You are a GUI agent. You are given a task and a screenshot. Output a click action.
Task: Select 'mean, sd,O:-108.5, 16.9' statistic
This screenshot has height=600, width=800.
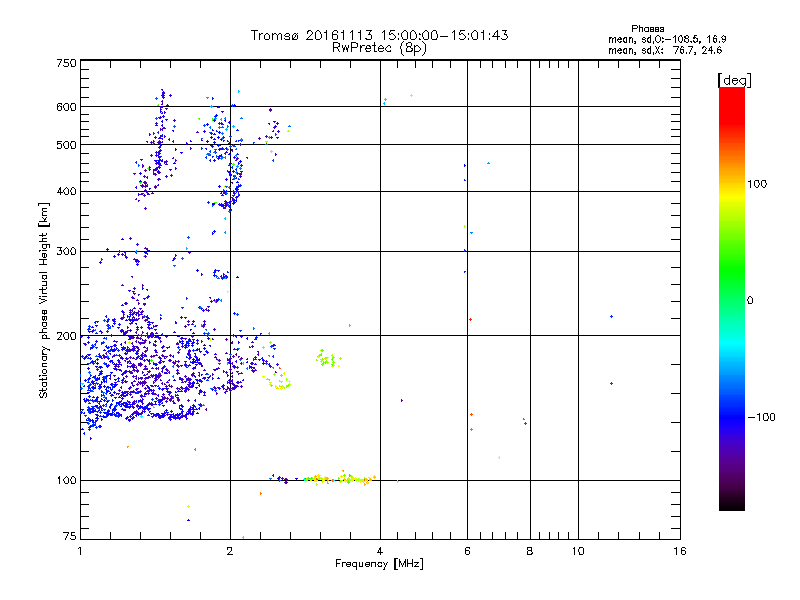[667, 39]
